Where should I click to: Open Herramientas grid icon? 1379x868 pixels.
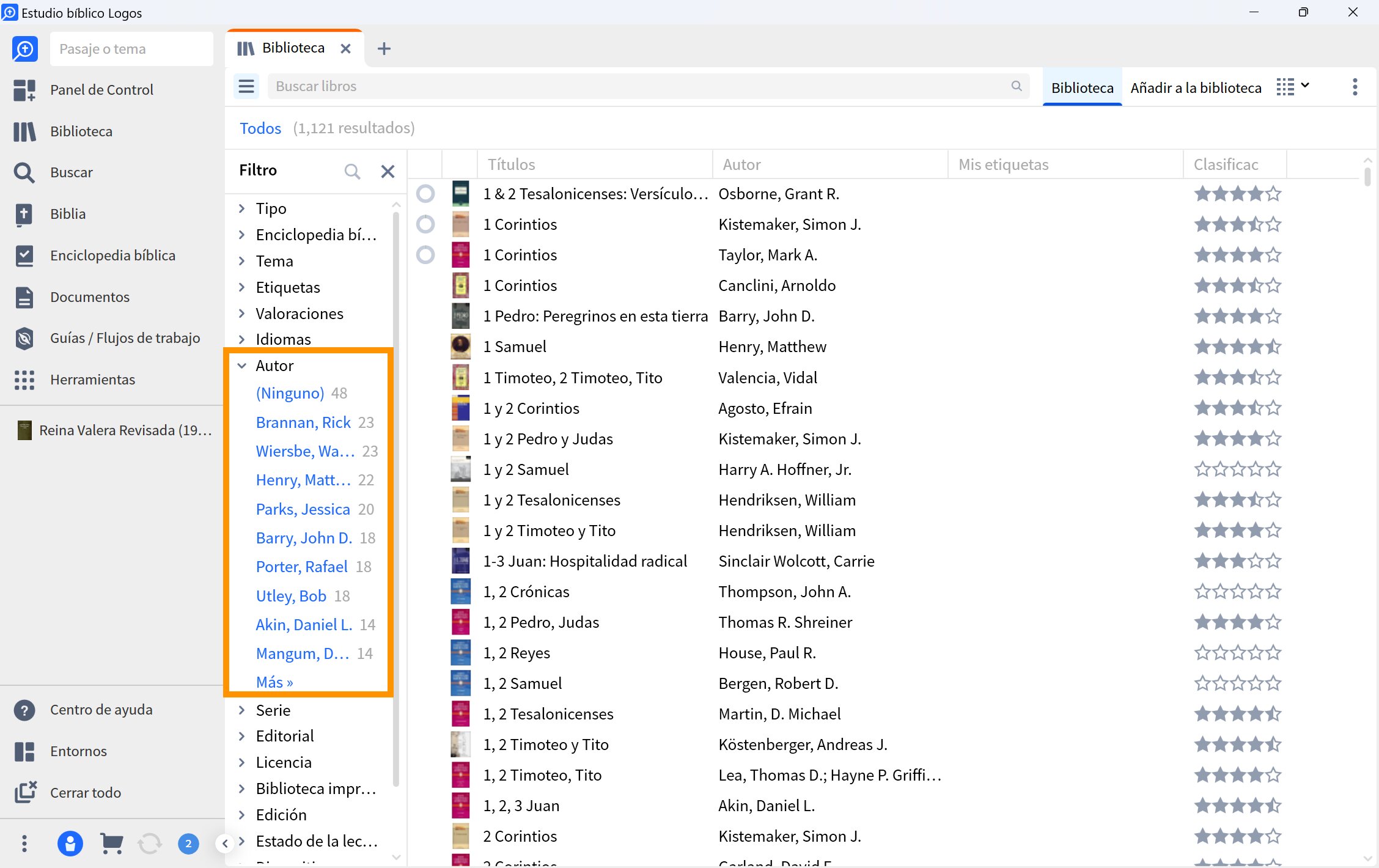[24, 380]
